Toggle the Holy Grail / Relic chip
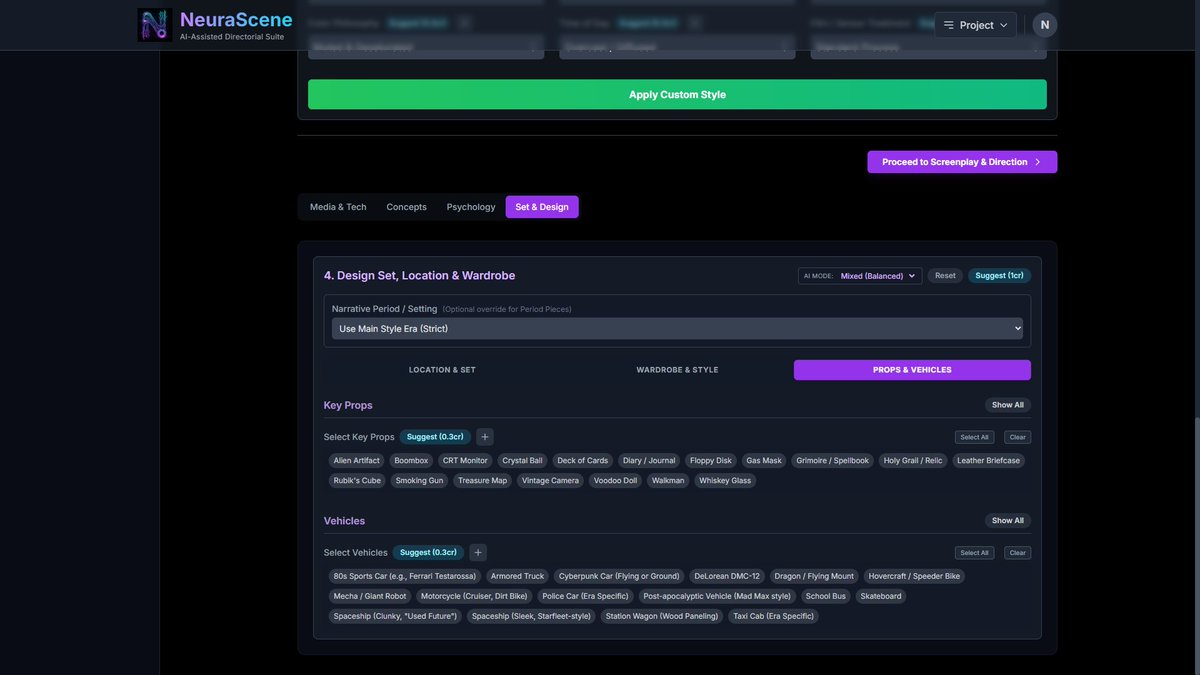Screen dimensions: 1200x675 (913, 461)
